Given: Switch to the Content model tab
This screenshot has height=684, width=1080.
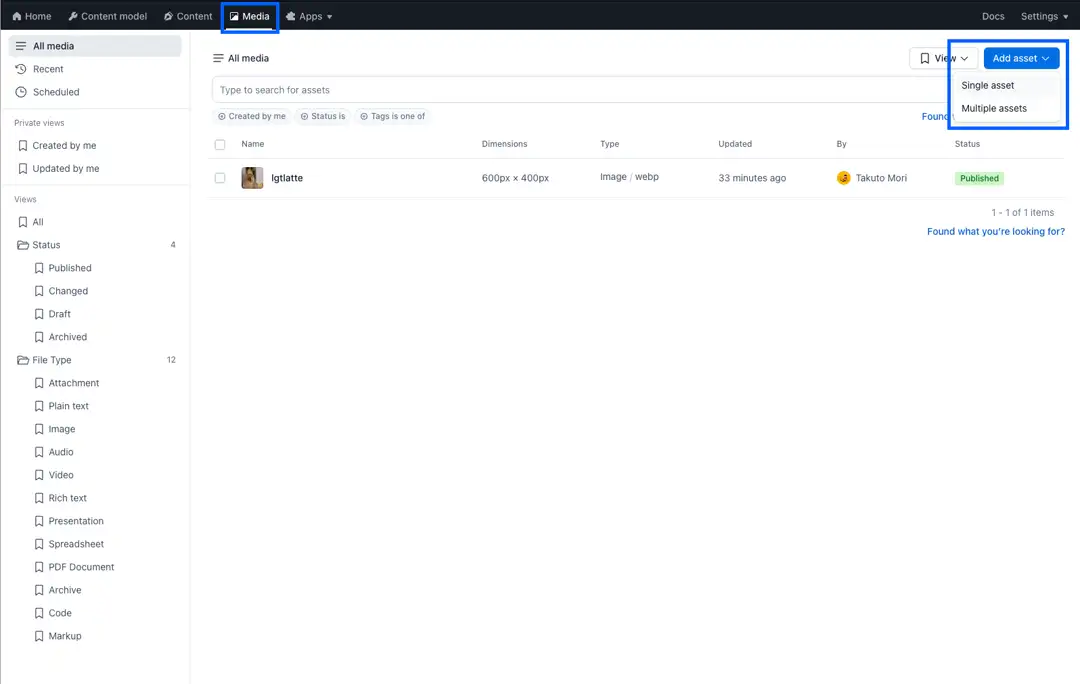Looking at the screenshot, I should point(107,16).
